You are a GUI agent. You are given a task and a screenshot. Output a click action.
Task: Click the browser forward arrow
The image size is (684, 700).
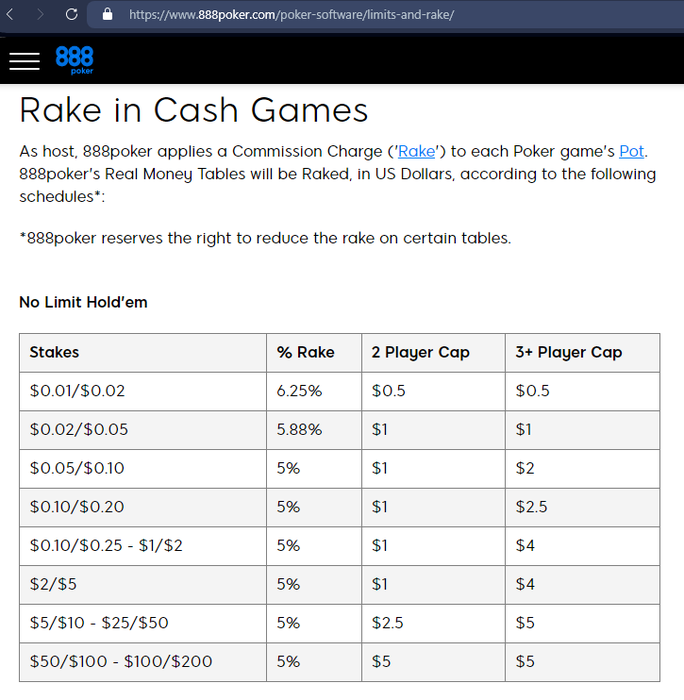pyautogui.click(x=40, y=15)
